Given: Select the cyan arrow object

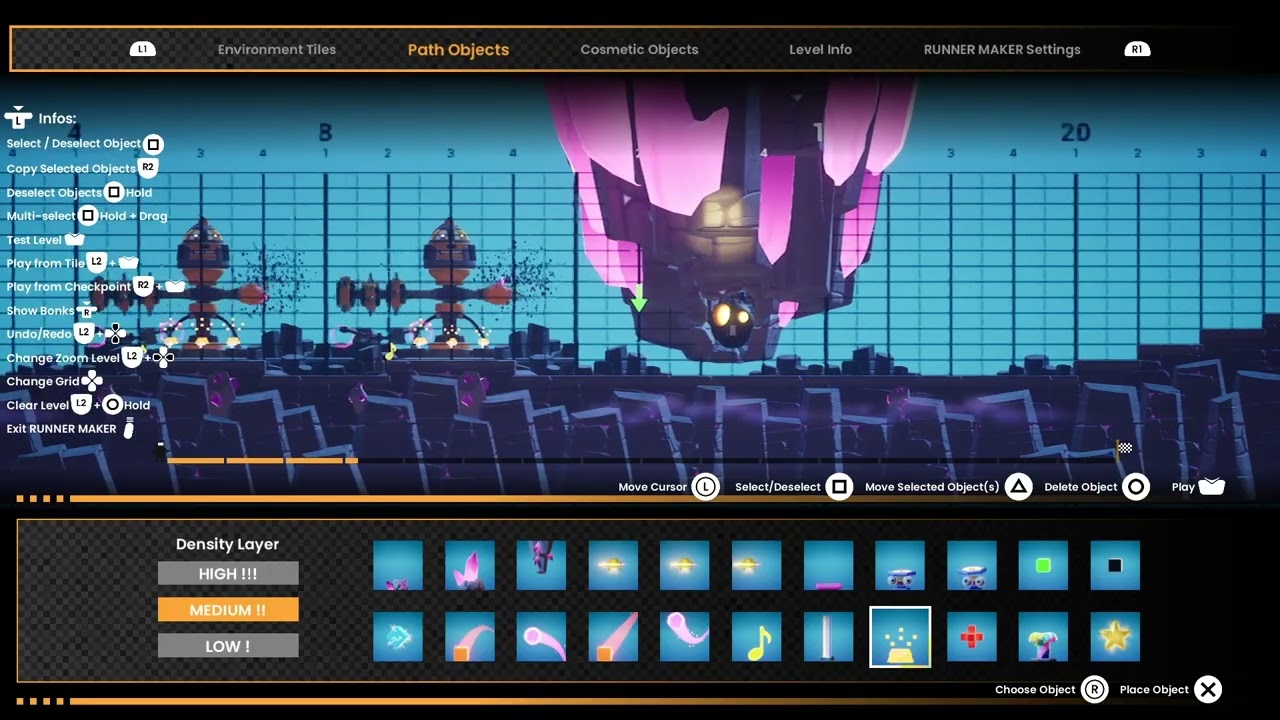Looking at the screenshot, I should [398, 637].
